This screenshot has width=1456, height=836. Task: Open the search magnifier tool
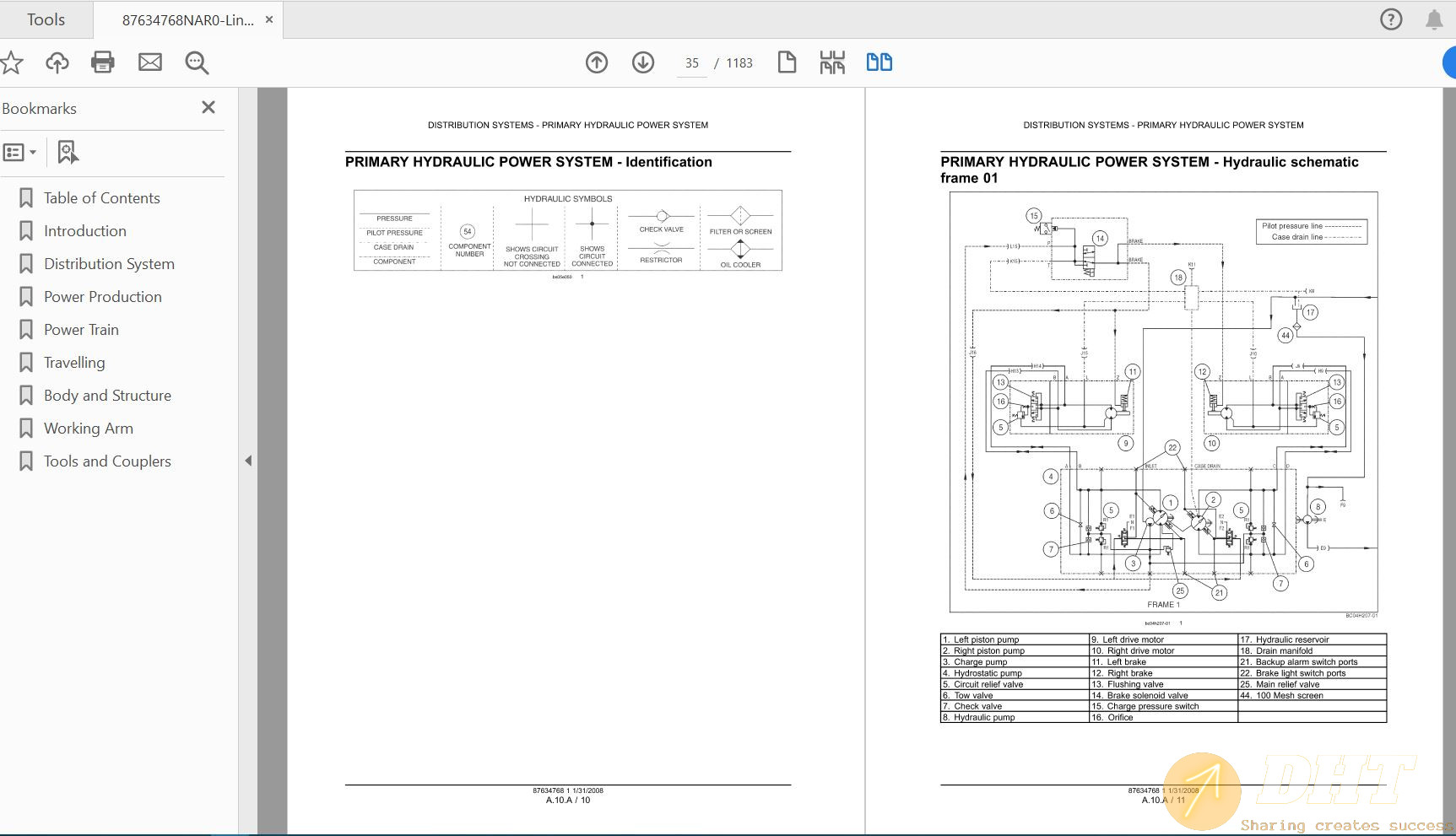coord(197,62)
